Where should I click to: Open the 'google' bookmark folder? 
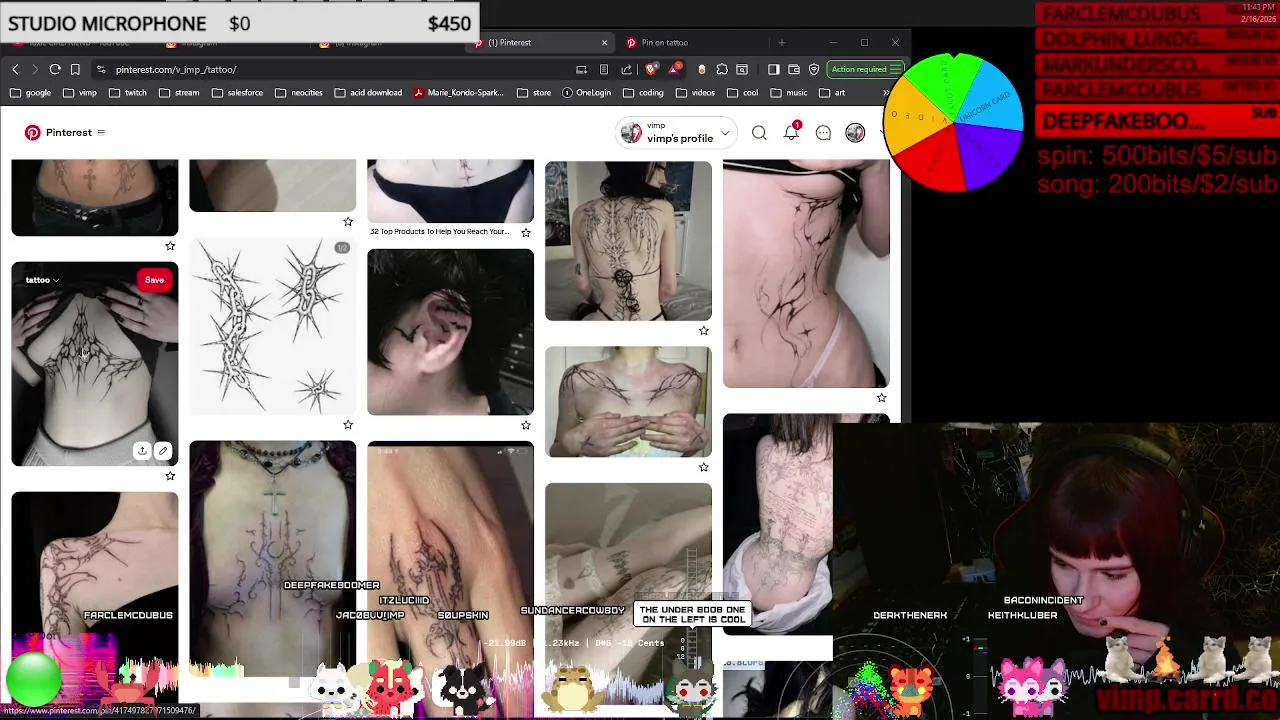pyautogui.click(x=30, y=92)
